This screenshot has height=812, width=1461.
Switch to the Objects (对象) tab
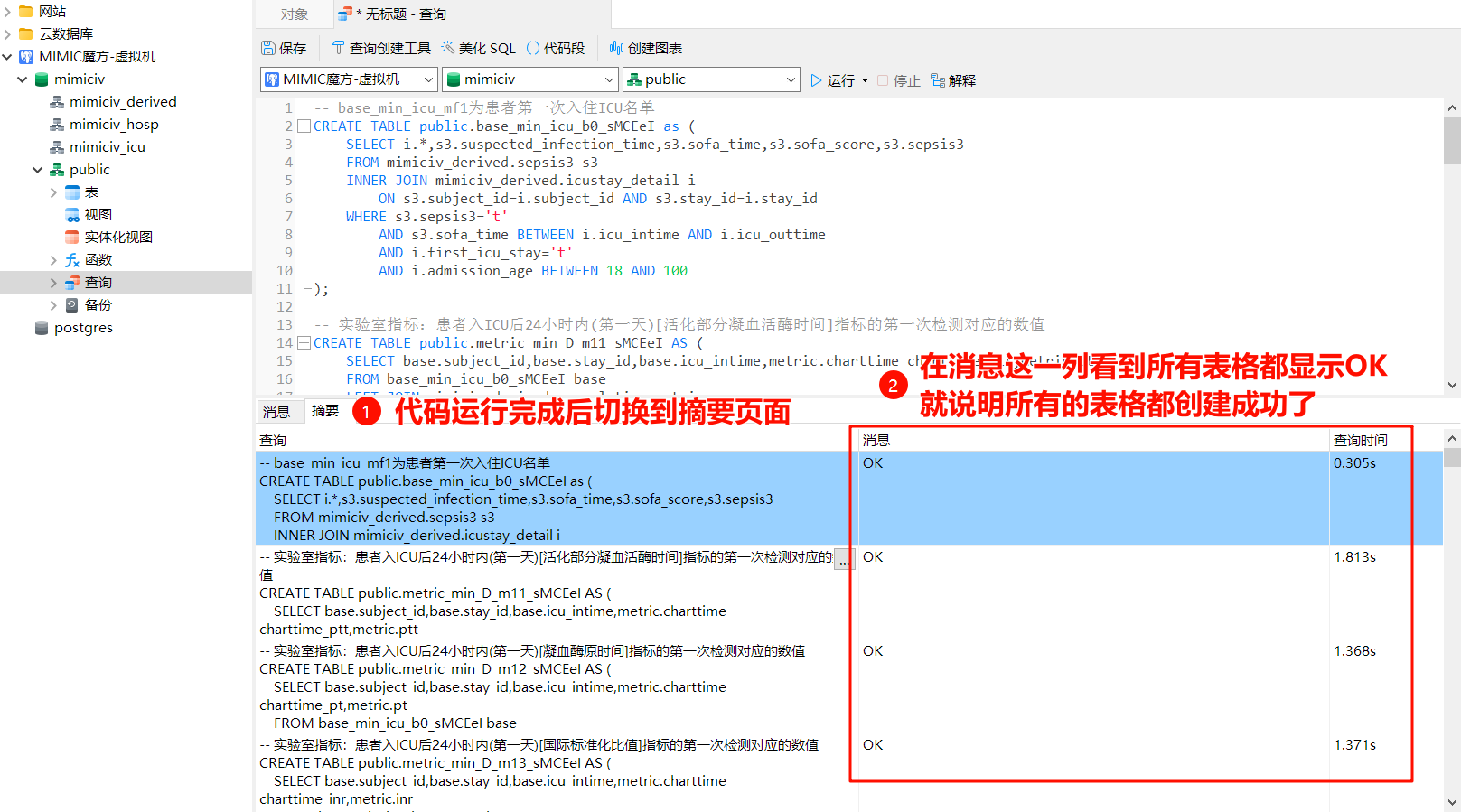[294, 14]
